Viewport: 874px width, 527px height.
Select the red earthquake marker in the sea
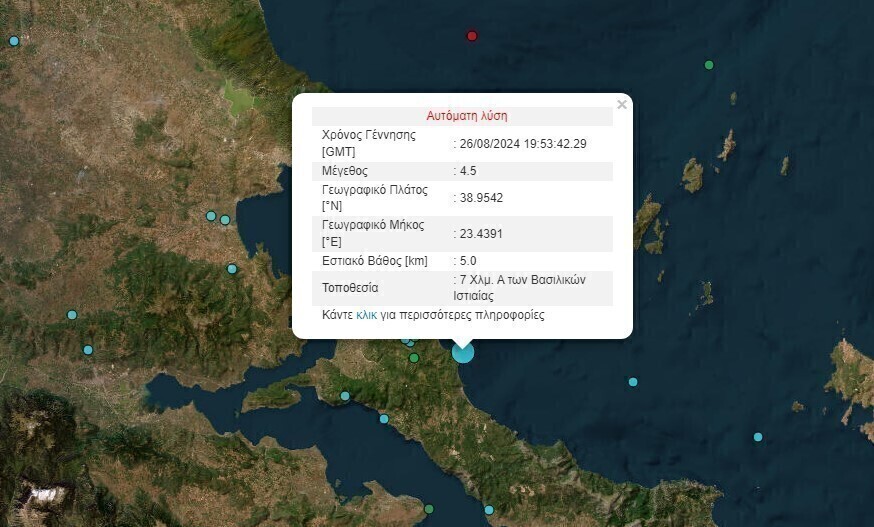click(x=472, y=36)
